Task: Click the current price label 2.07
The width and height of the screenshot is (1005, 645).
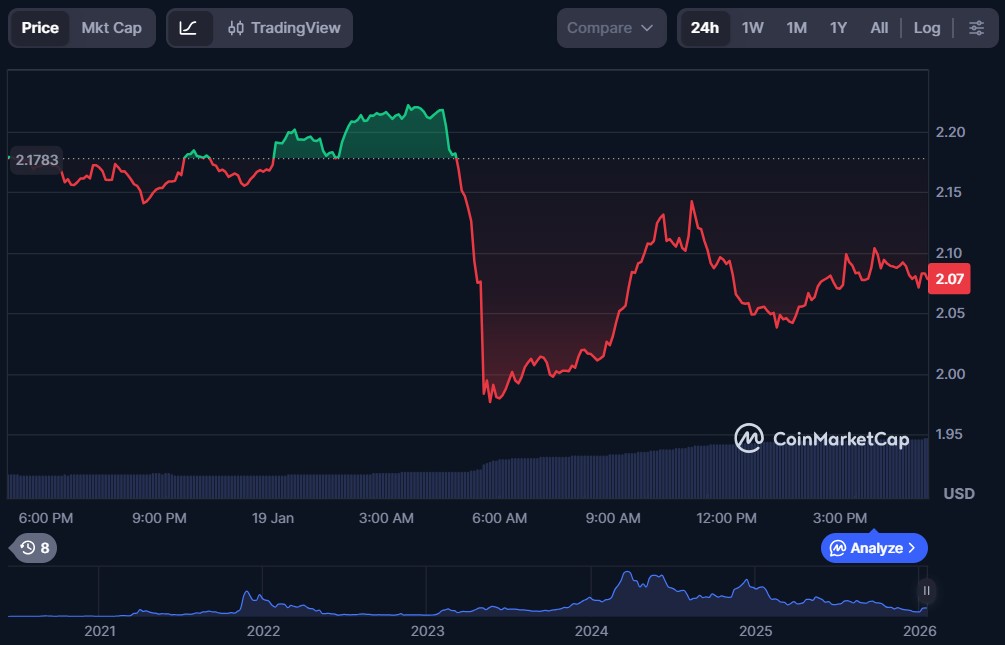Action: pos(949,279)
